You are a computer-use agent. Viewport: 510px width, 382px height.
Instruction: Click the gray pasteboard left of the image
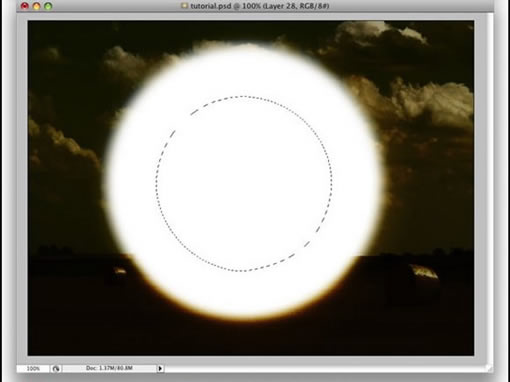(x=22, y=187)
